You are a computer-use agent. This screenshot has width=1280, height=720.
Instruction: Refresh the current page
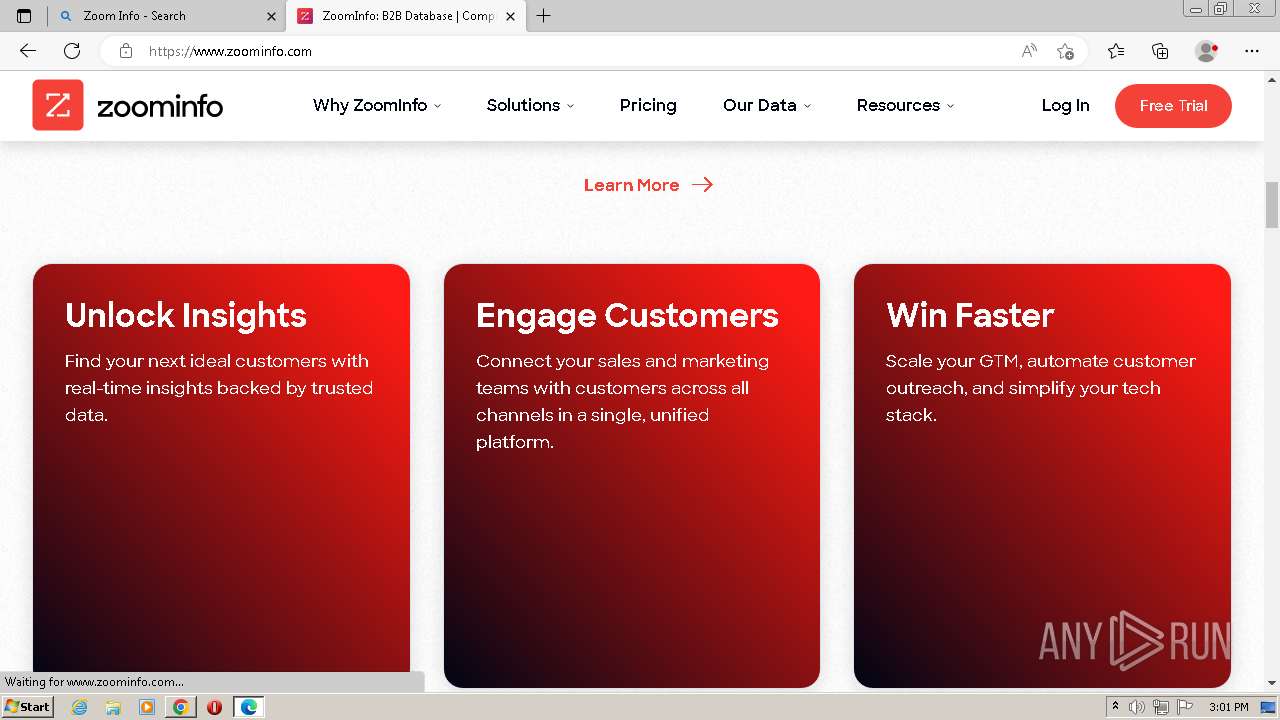click(x=72, y=51)
